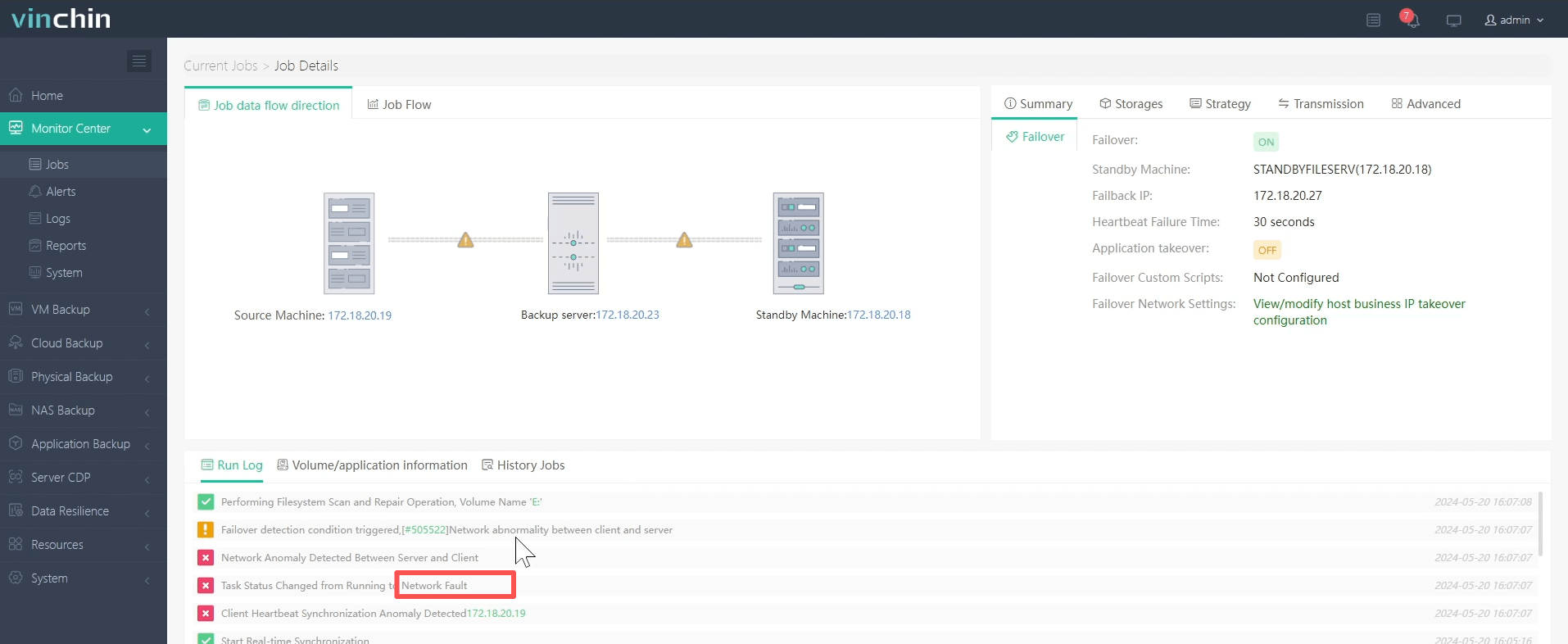Image resolution: width=1568 pixels, height=644 pixels.
Task: Collapse the sidebar with the hamburger icon
Action: 139,61
